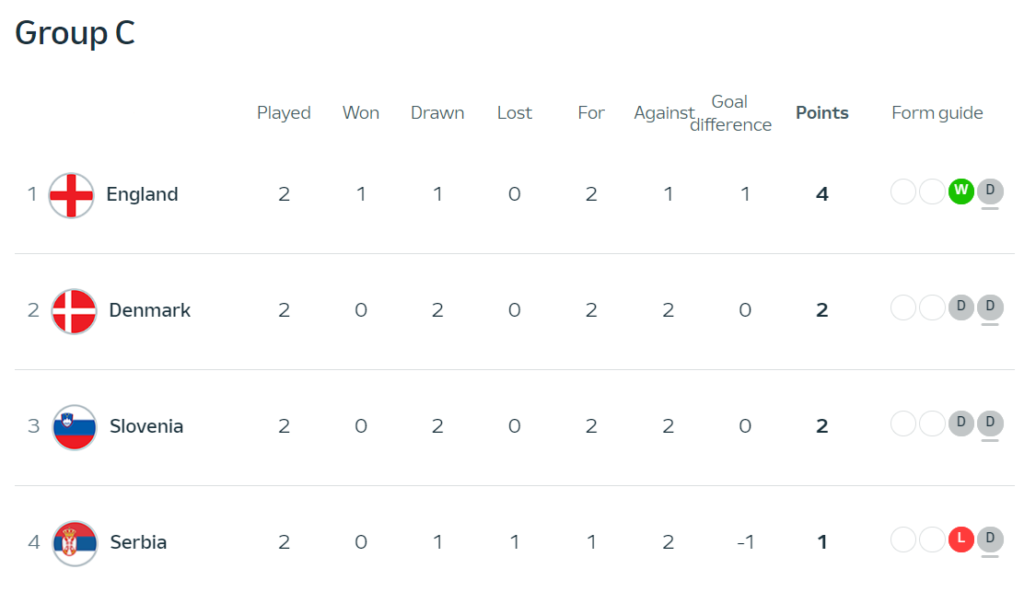This screenshot has width=1024, height=592.
Task: Click Slovenia's latest D form badge
Action: tap(990, 423)
